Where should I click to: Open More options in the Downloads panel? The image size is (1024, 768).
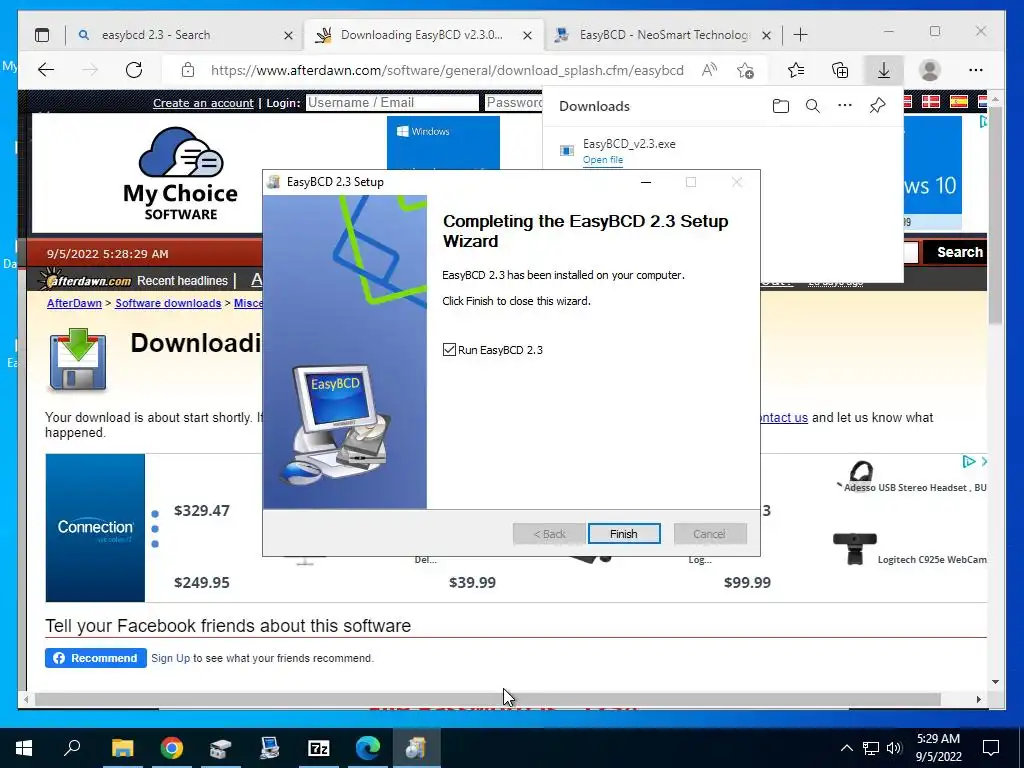tap(844, 105)
